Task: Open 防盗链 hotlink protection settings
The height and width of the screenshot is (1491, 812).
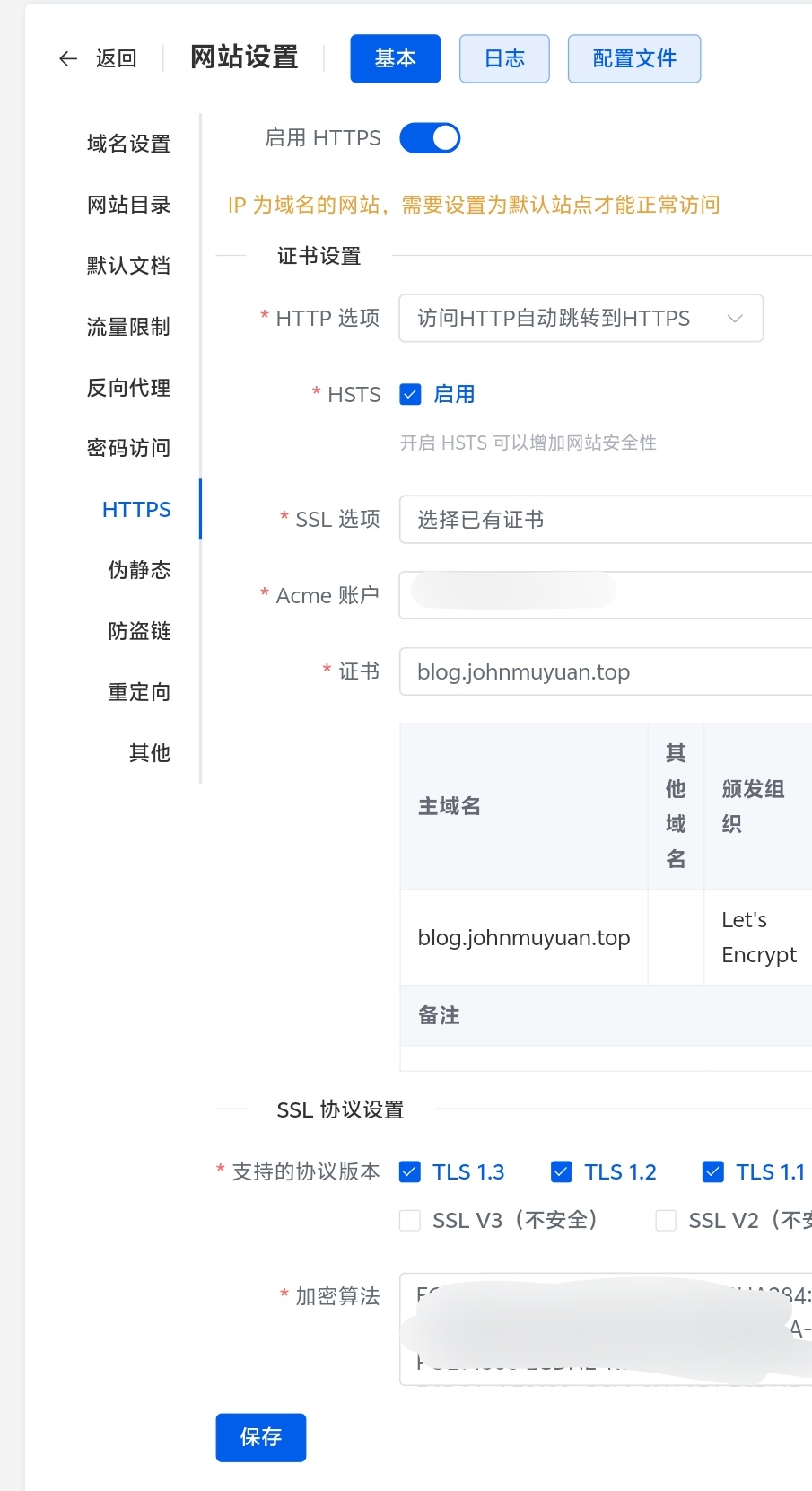Action: 139,631
